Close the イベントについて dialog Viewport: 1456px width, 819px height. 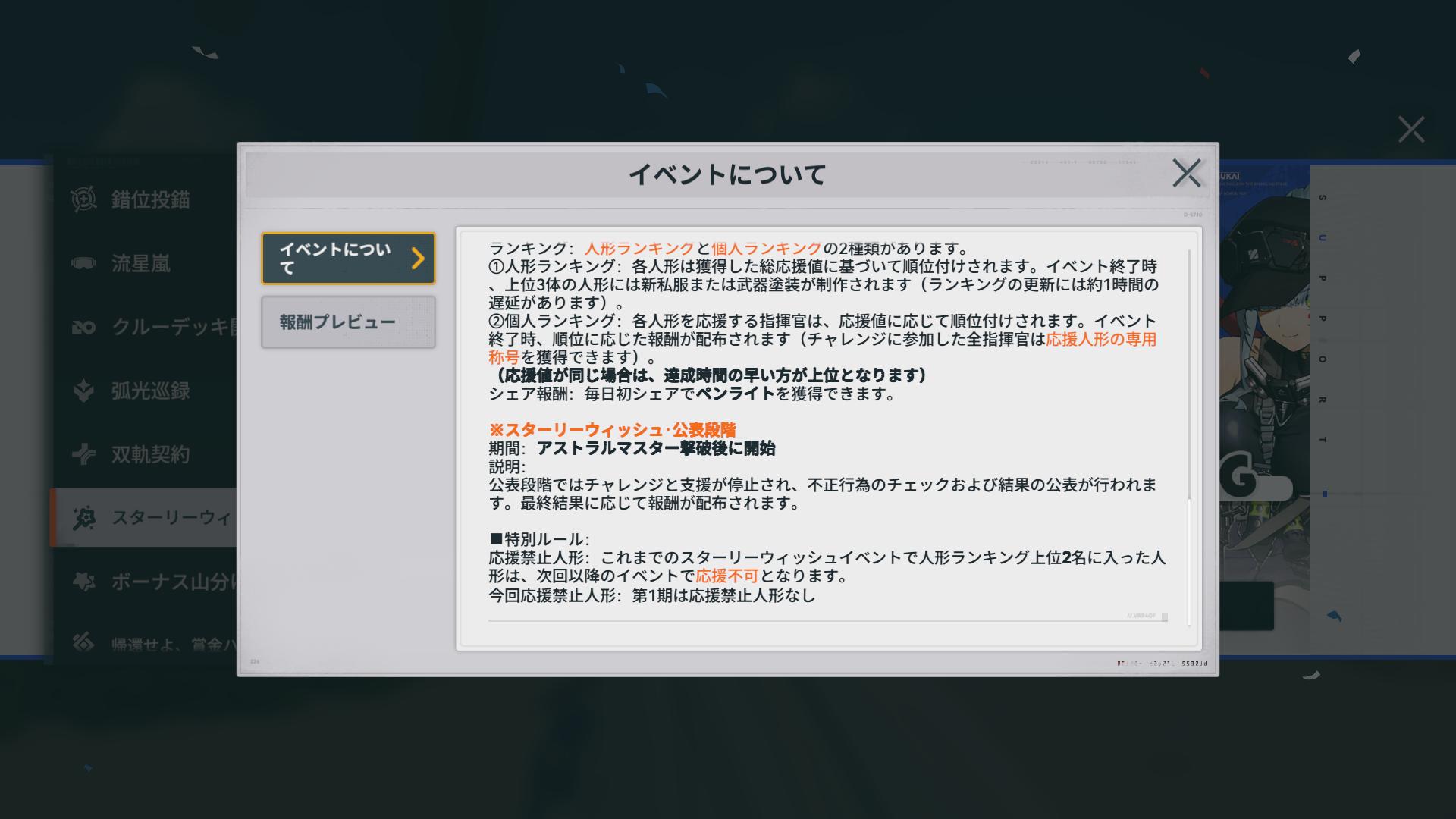[x=1186, y=173]
